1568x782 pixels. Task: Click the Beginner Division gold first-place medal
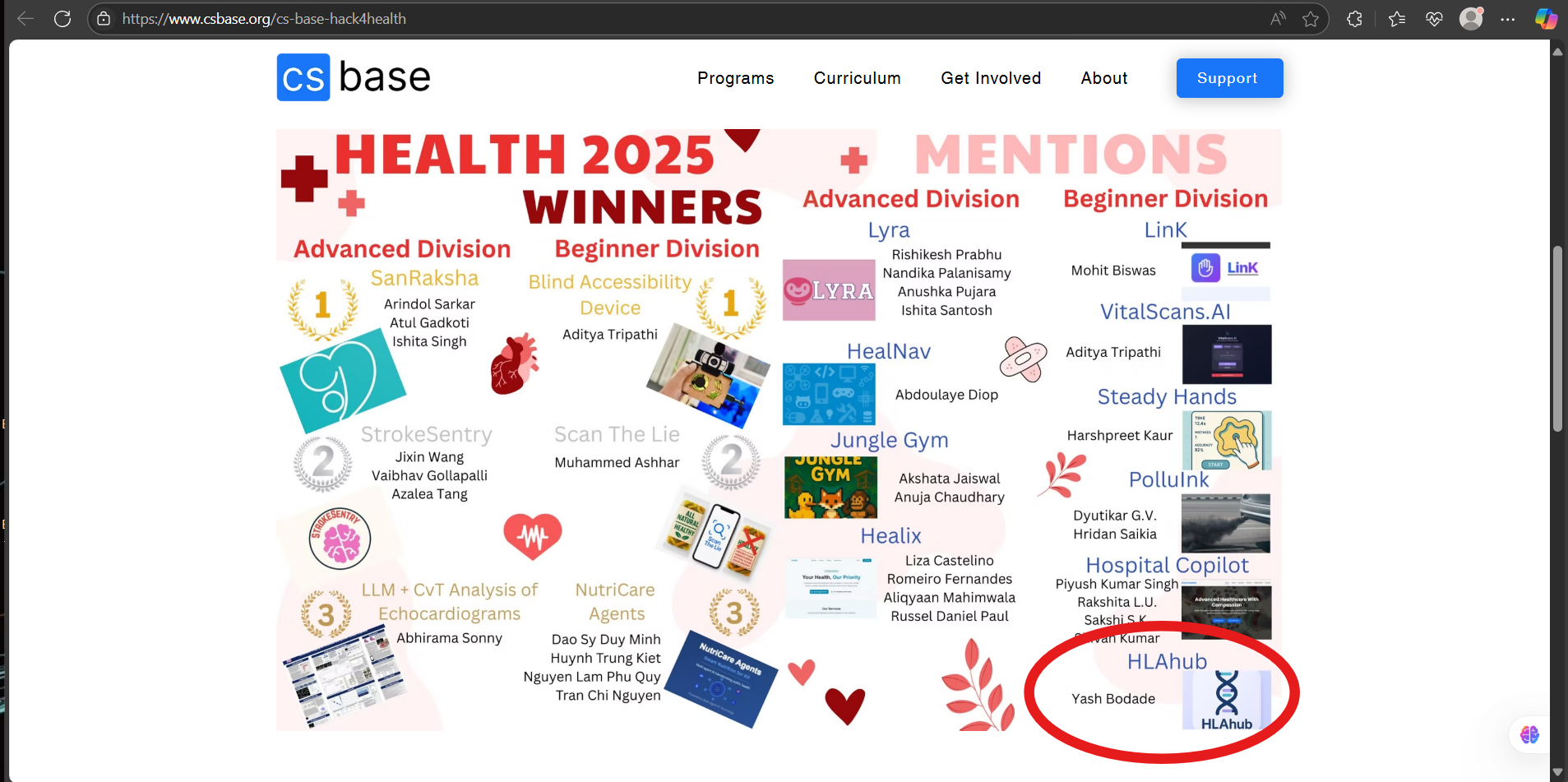pyautogui.click(x=731, y=306)
